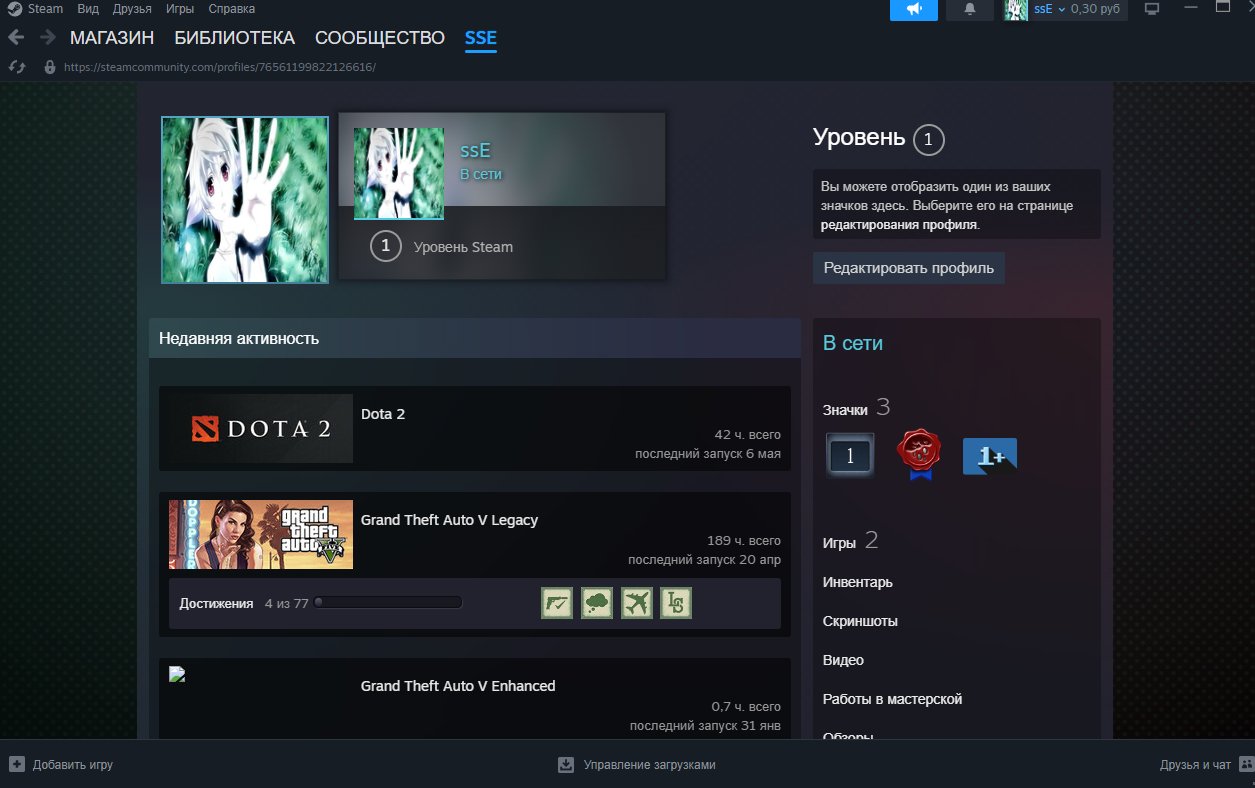This screenshot has height=788, width=1255.
Task: Click the forward navigation arrow
Action: (x=47, y=38)
